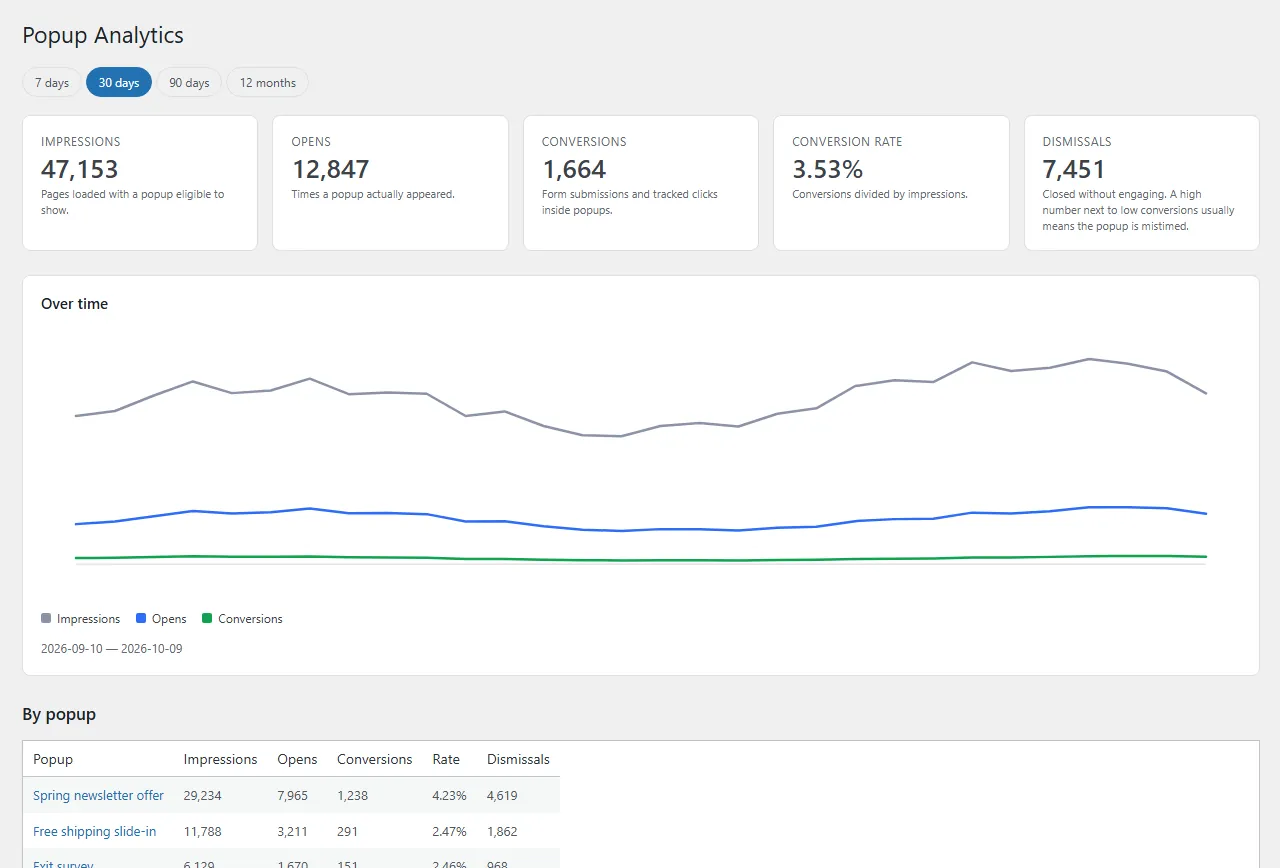Click 'Times a popup actually appeared.' description

[373, 194]
